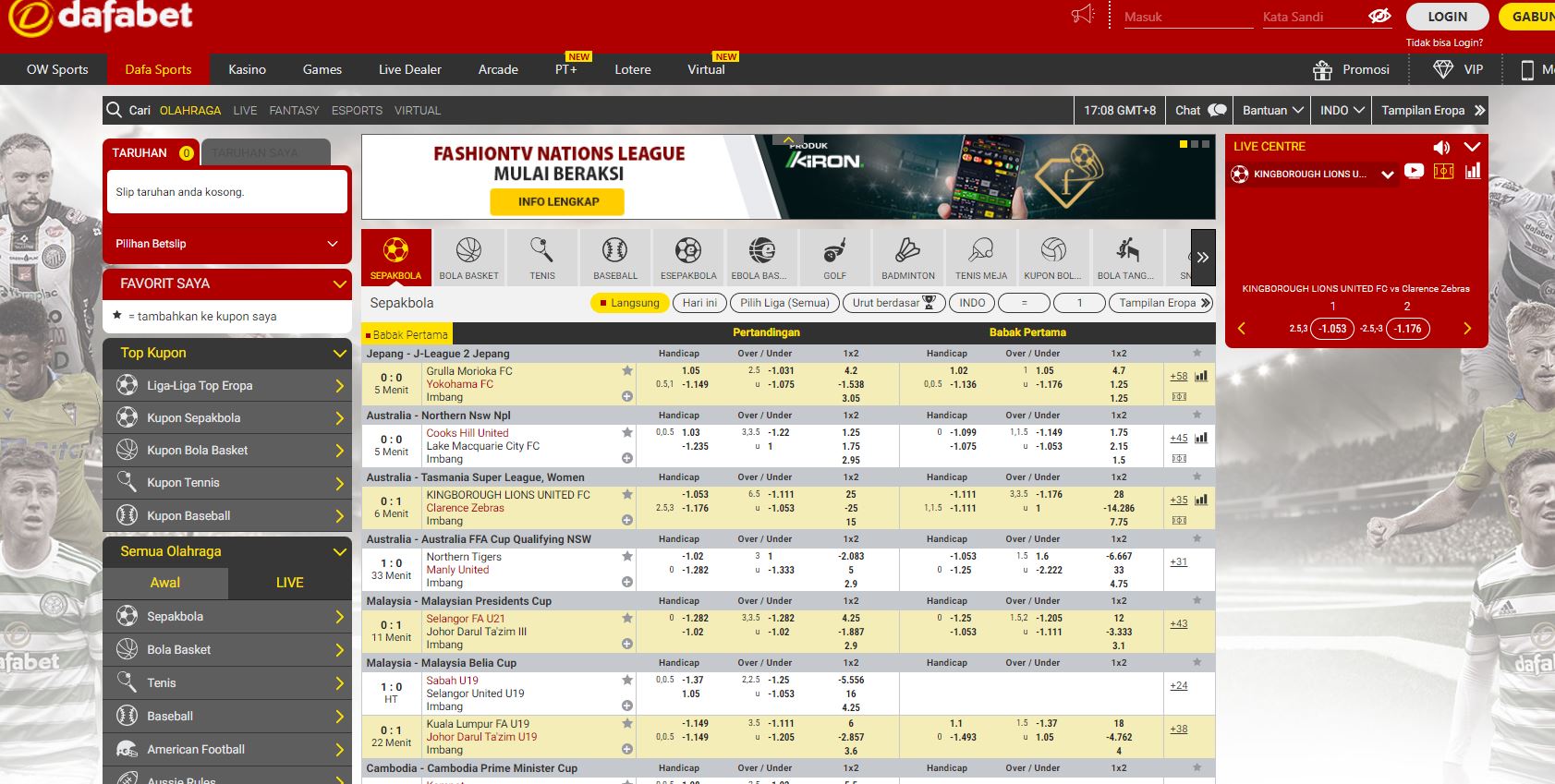
Task: Open the announcements megaphone icon
Action: [x=1082, y=15]
